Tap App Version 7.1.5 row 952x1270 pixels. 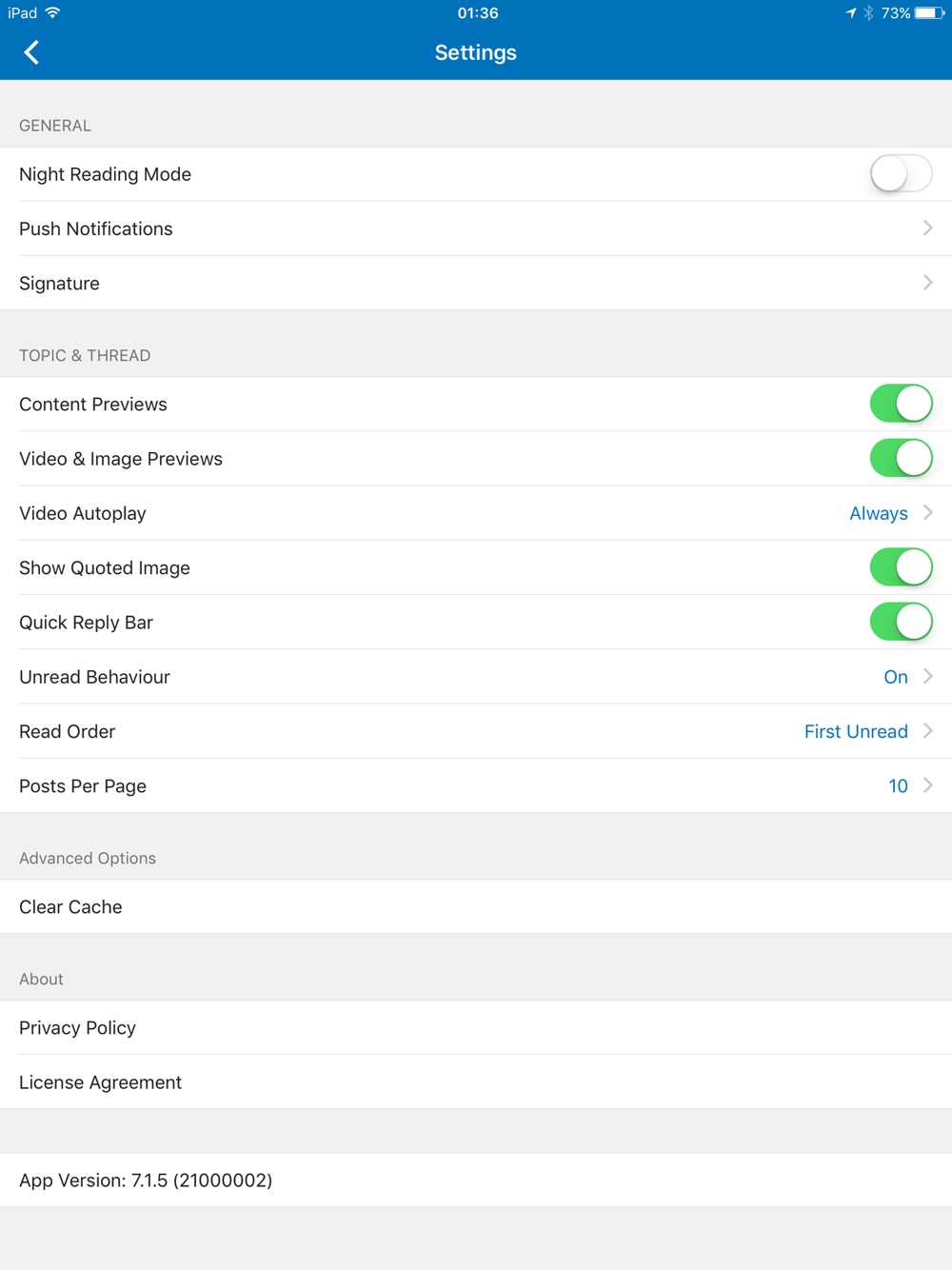[x=476, y=1180]
